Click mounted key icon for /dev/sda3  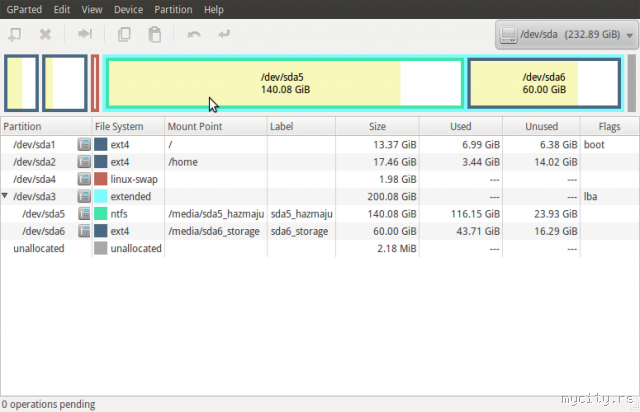pos(84,196)
